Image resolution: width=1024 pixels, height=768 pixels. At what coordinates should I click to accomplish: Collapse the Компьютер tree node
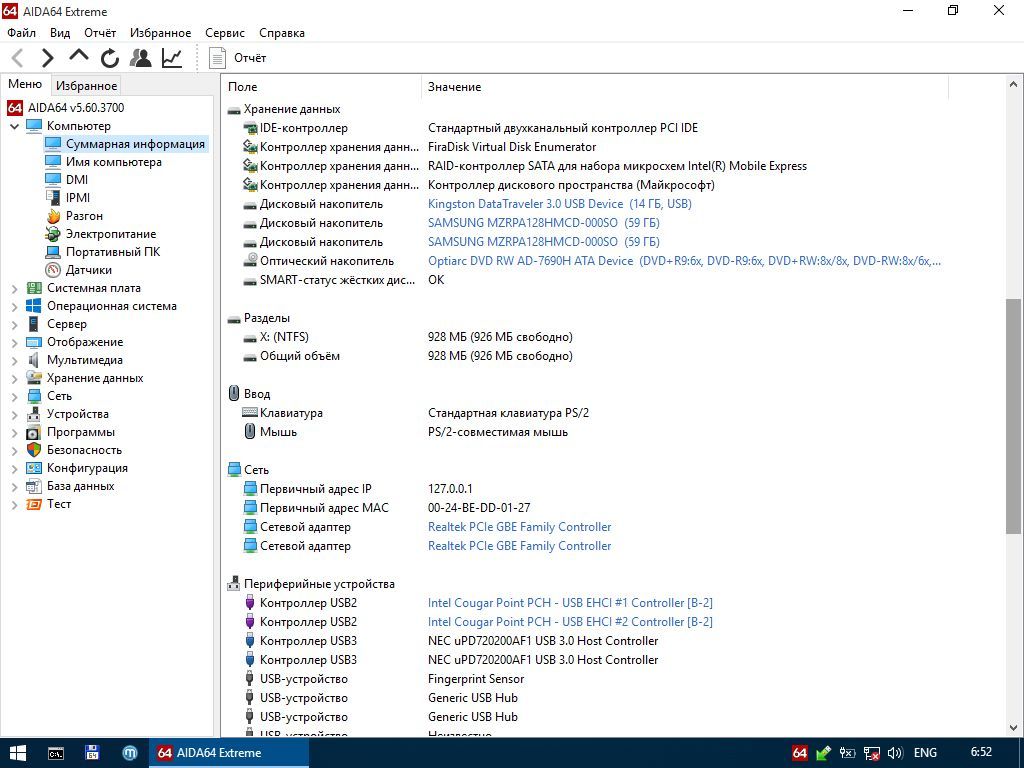14,126
